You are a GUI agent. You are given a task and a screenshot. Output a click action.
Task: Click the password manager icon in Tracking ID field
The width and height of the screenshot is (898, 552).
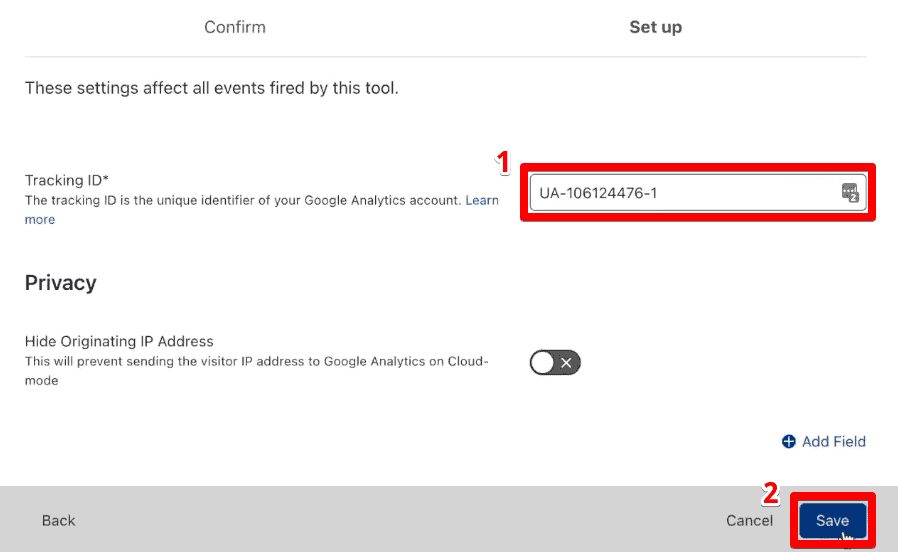pos(850,193)
